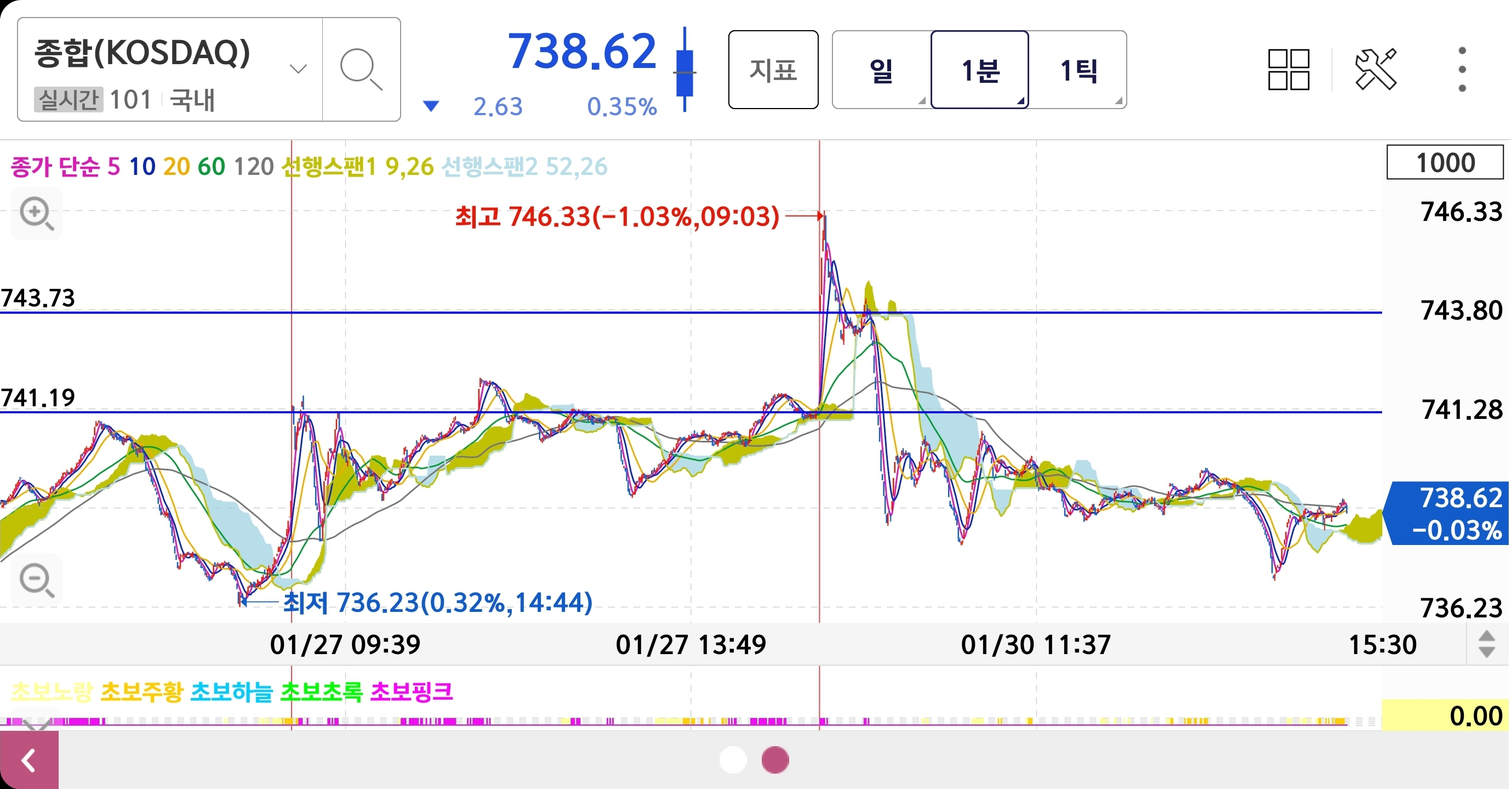Zoom out with the minus magnifier
This screenshot has width=1512, height=789.
36,580
